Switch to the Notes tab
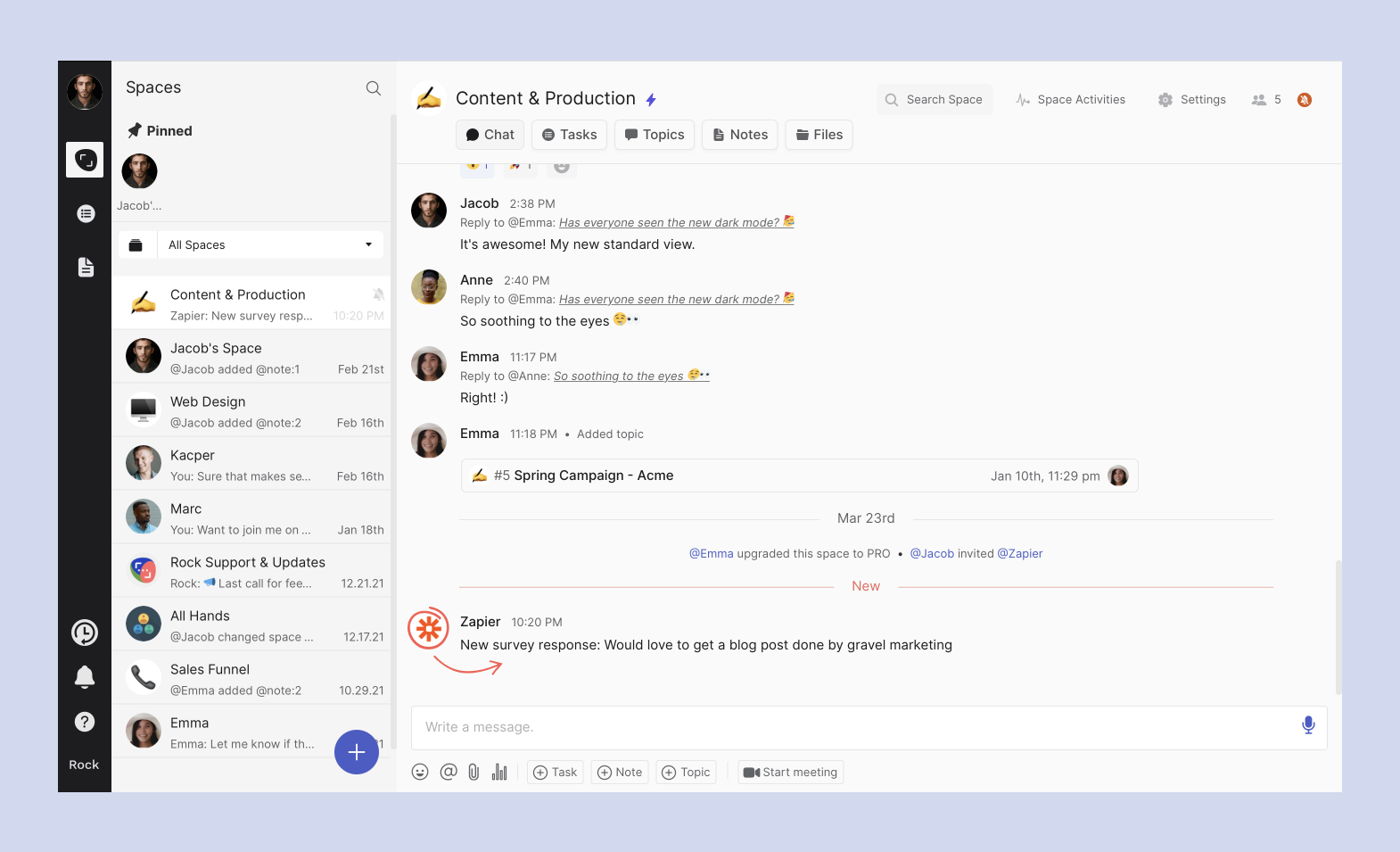Viewport: 1400px width, 852px height. (740, 135)
